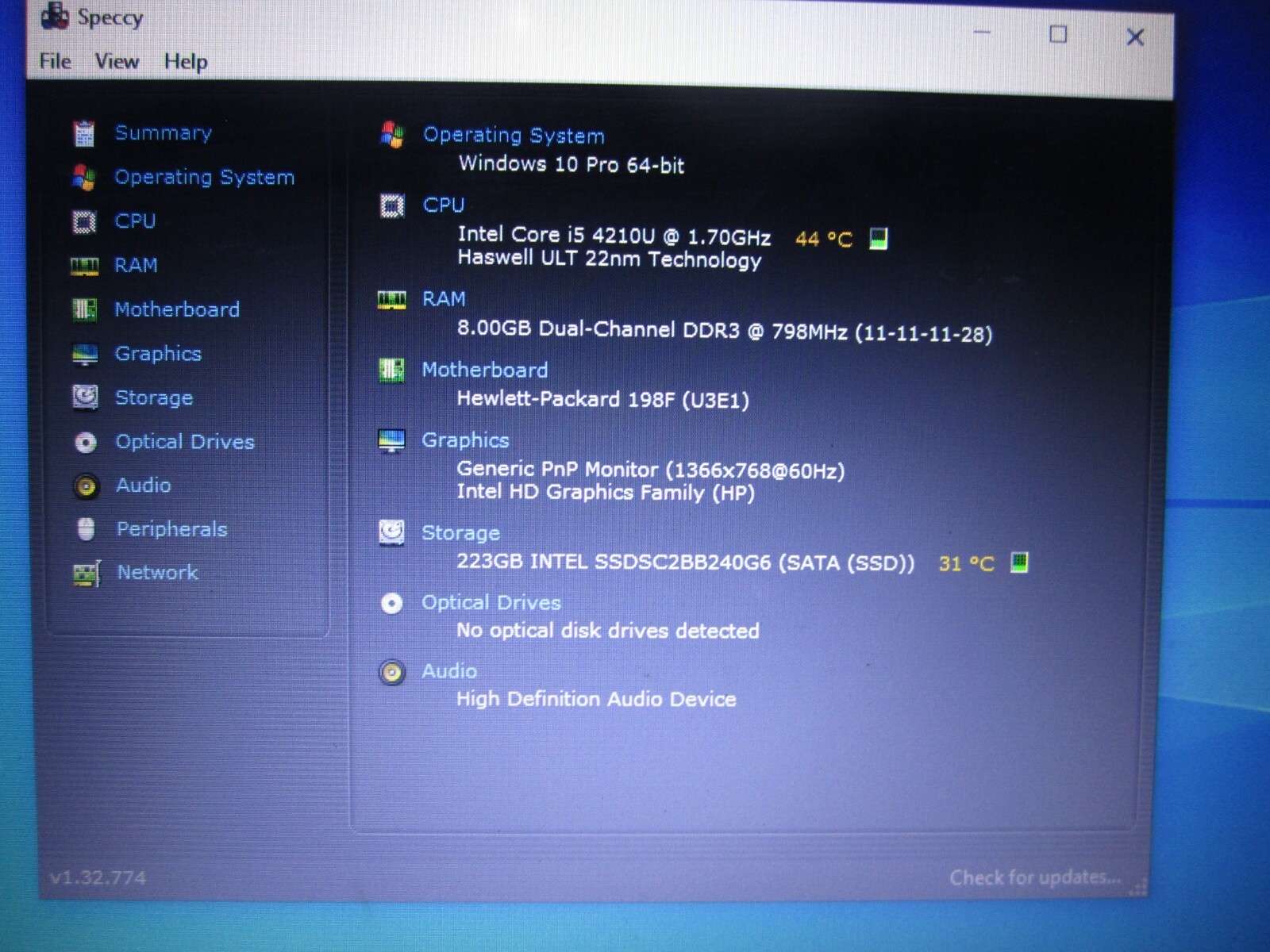This screenshot has height=952, width=1270.
Task: Click the storage temperature gauge icon next to 31 °C
Action: (x=1019, y=563)
